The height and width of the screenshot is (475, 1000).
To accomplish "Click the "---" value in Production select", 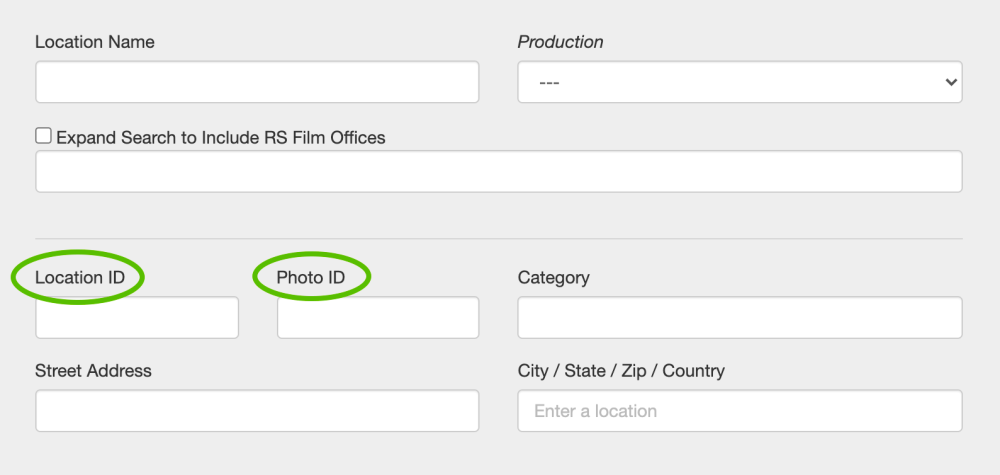I will tap(549, 82).
